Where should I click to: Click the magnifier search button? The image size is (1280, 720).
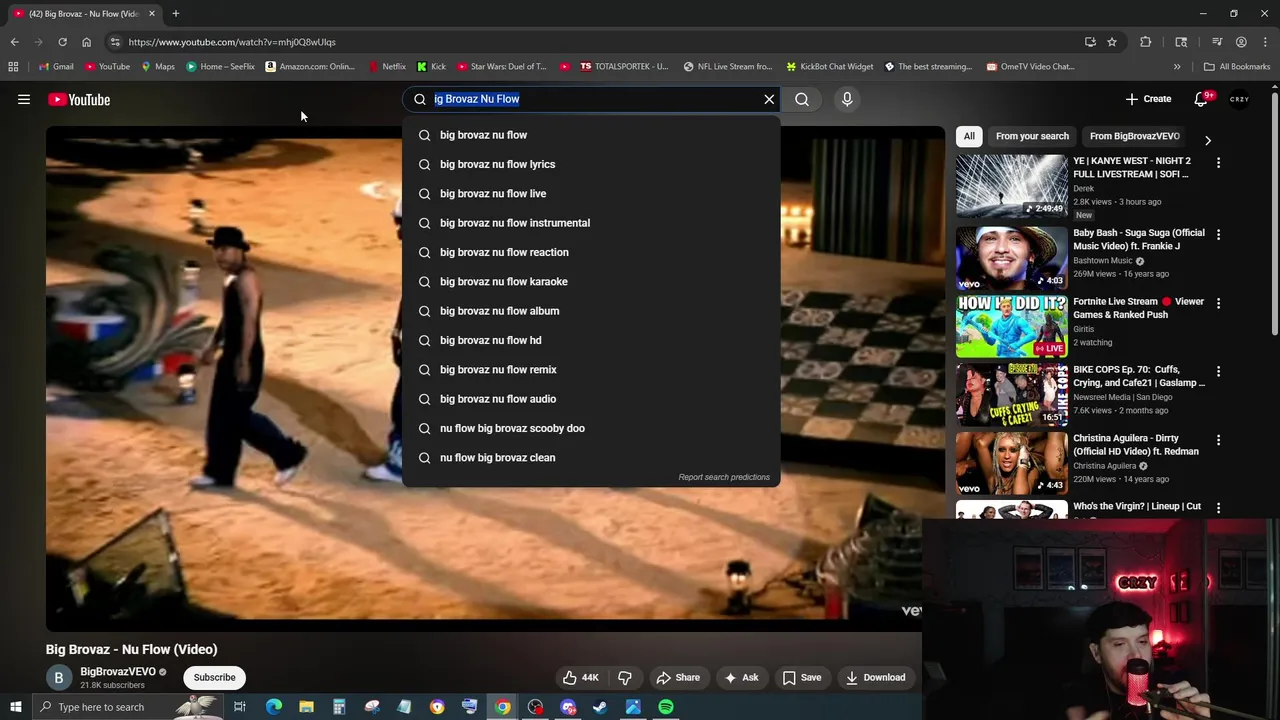click(802, 99)
